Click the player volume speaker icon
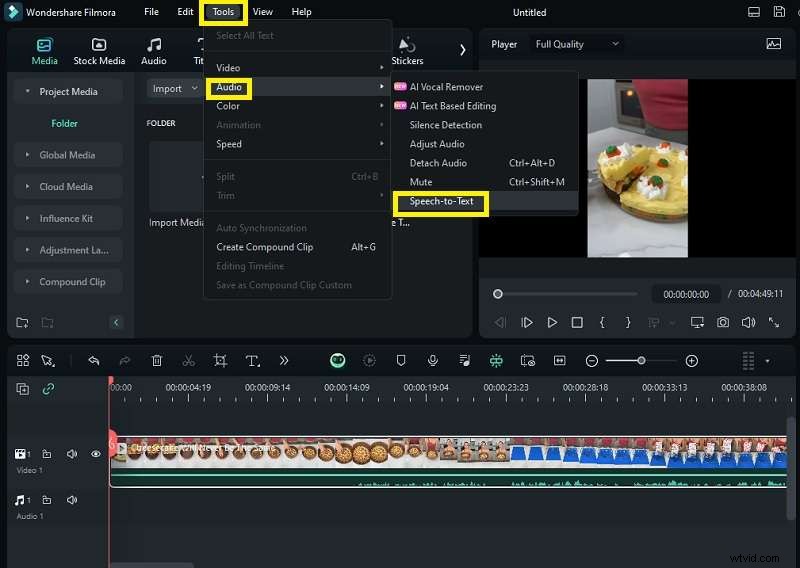Screen dimensions: 800x568 pyautogui.click(x=747, y=323)
